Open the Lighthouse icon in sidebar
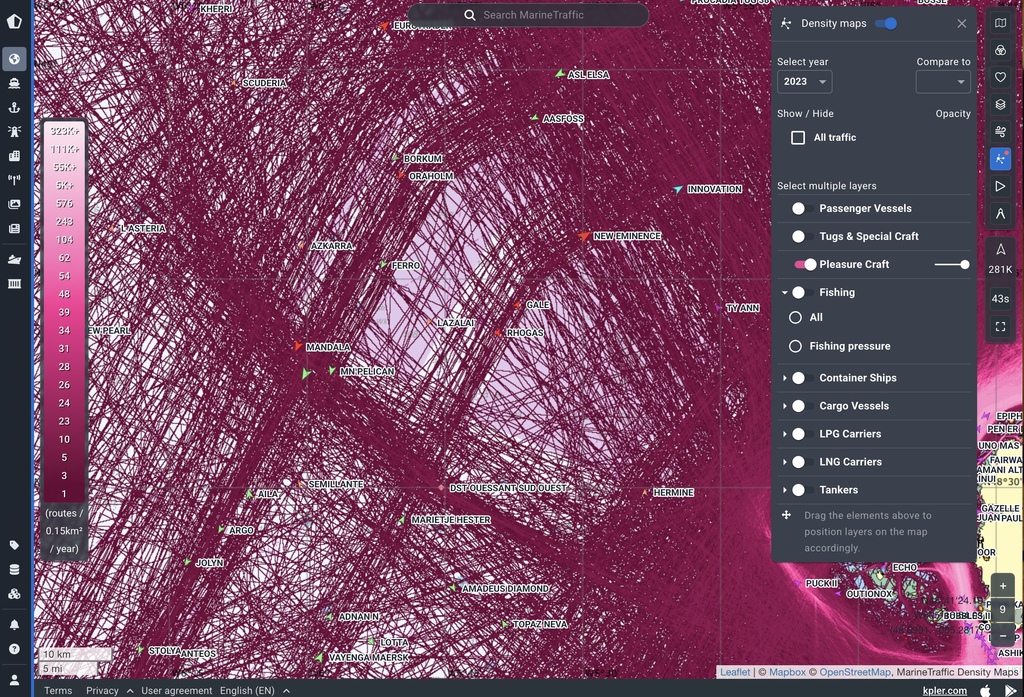 (x=14, y=131)
